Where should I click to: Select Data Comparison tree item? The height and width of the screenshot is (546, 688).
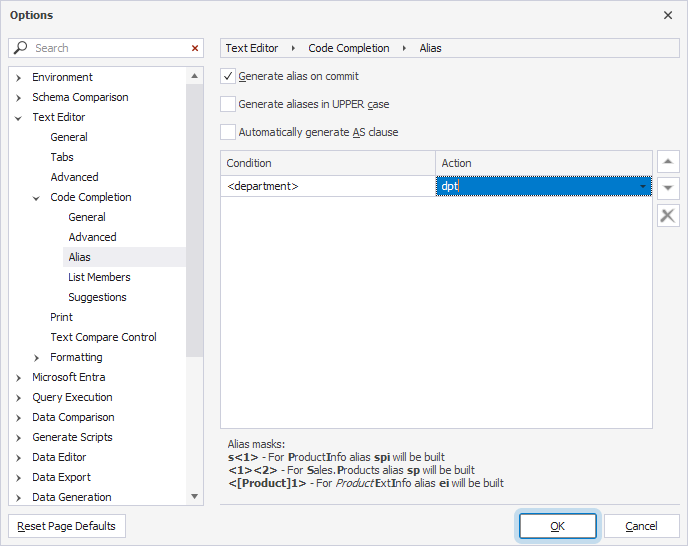tap(73, 417)
